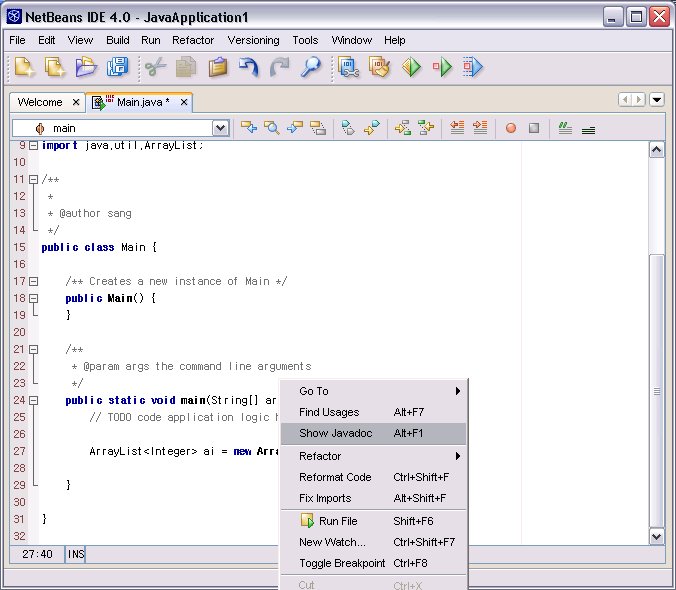The image size is (676, 590).
Task: Click the editor scrollbar up arrow
Action: click(657, 150)
